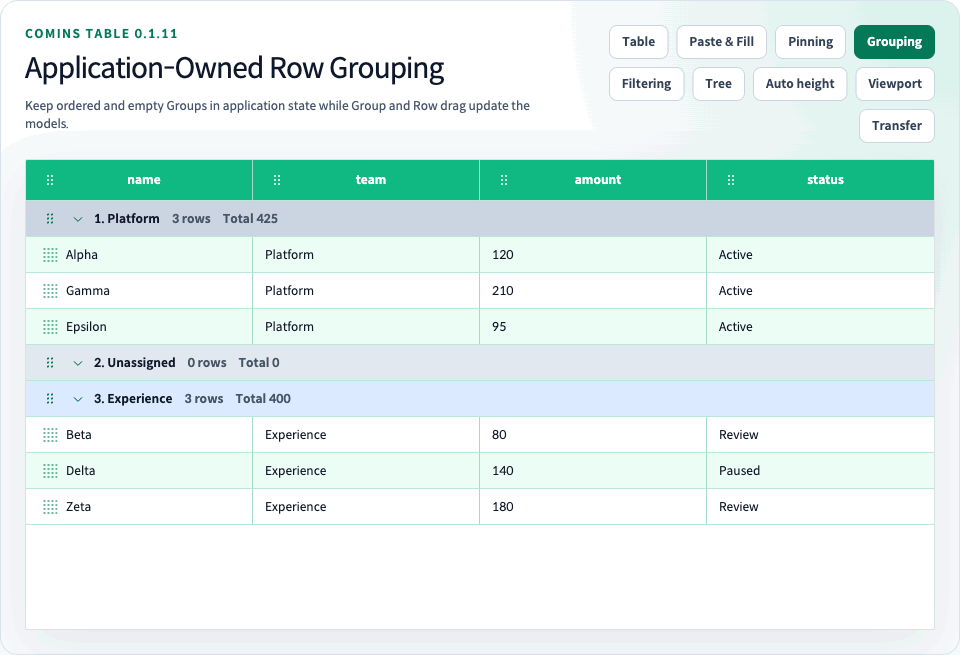
Task: Switch to the Table demo tab
Action: pyautogui.click(x=639, y=42)
